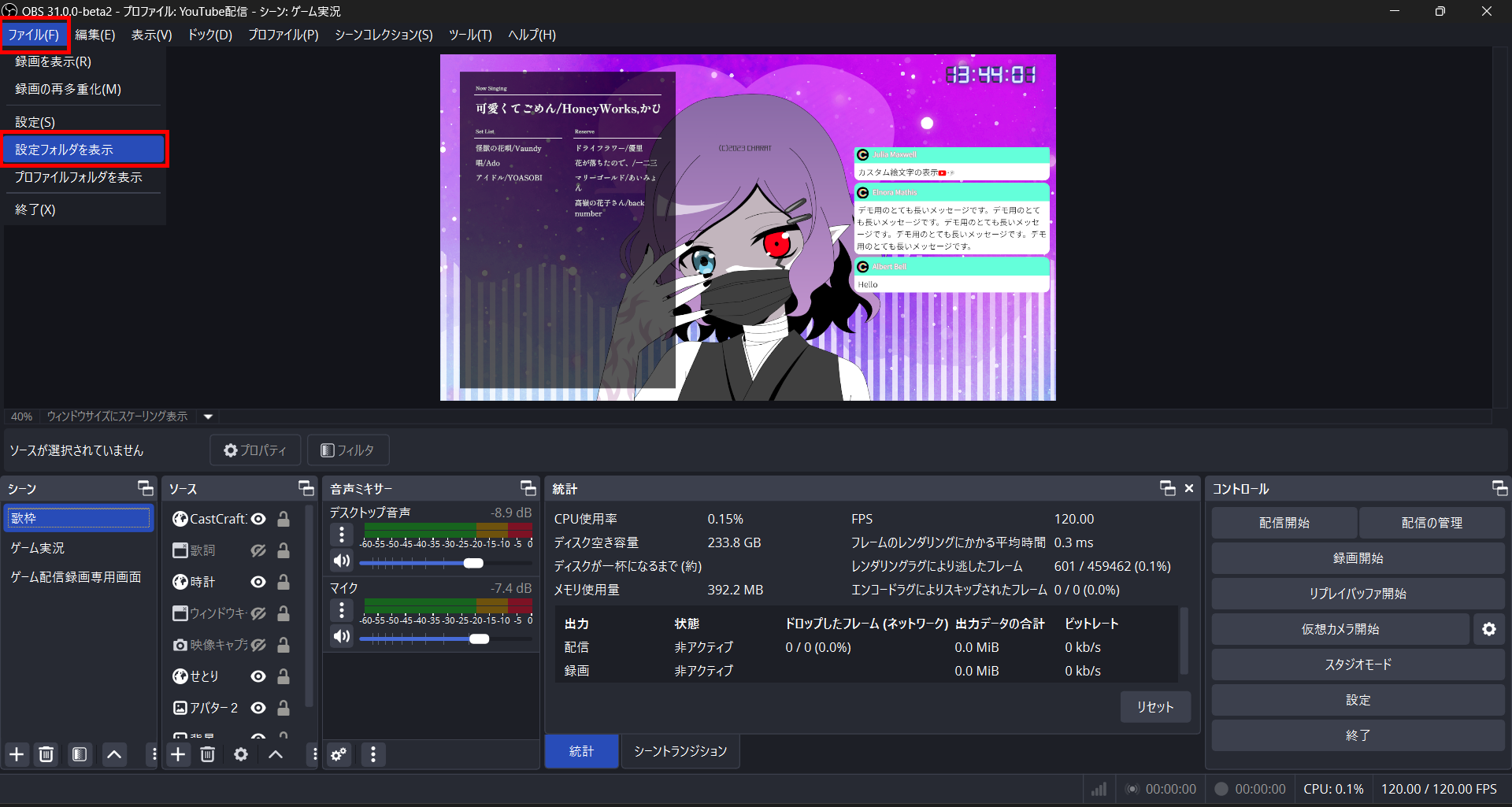Undock the シーン panel

(x=146, y=488)
